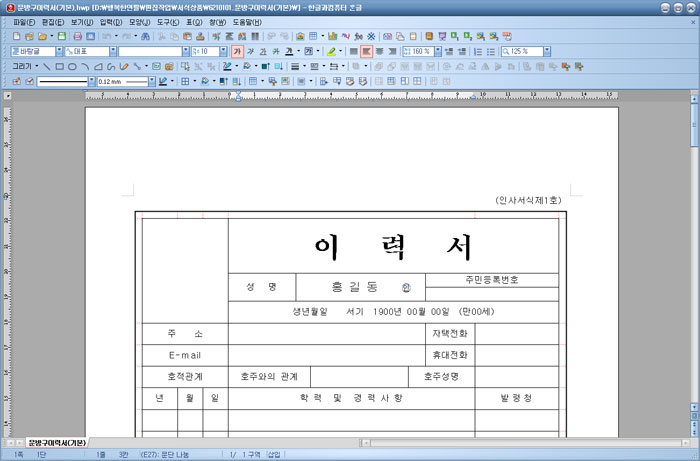The image size is (700, 461).
Task: Click the Find binoculars icon
Action: (x=147, y=36)
